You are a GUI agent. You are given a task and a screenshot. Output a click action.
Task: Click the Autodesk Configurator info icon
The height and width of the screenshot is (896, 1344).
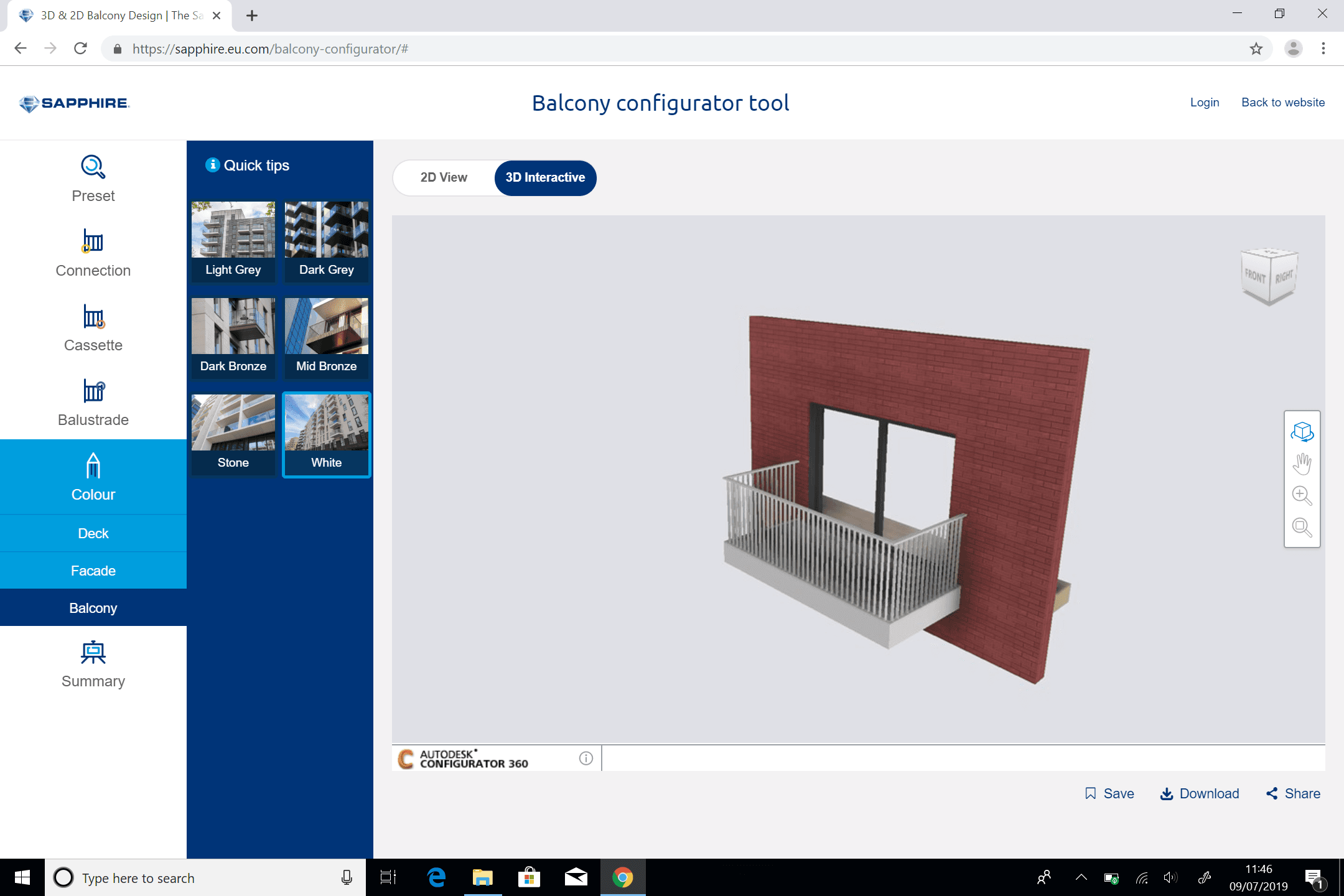coord(586,758)
